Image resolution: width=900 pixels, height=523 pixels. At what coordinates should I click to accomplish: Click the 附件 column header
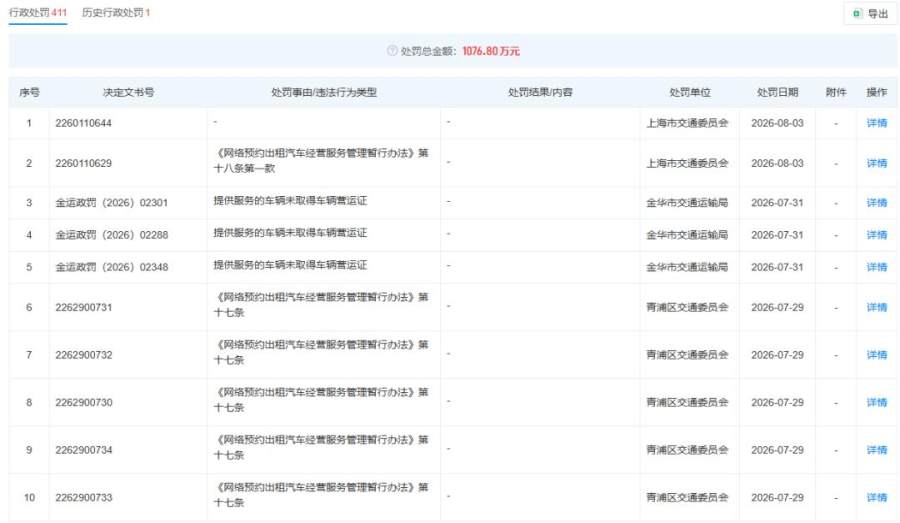[x=836, y=92]
